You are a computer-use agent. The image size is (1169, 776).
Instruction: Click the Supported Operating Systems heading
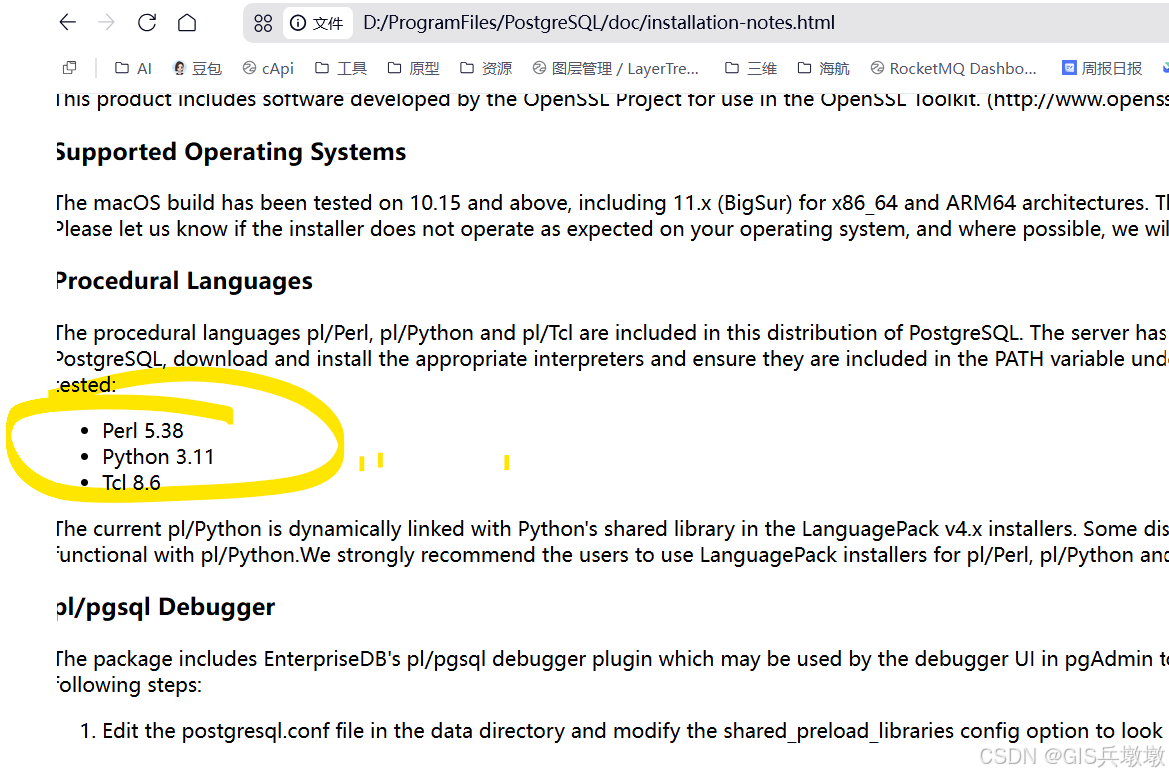coord(231,152)
